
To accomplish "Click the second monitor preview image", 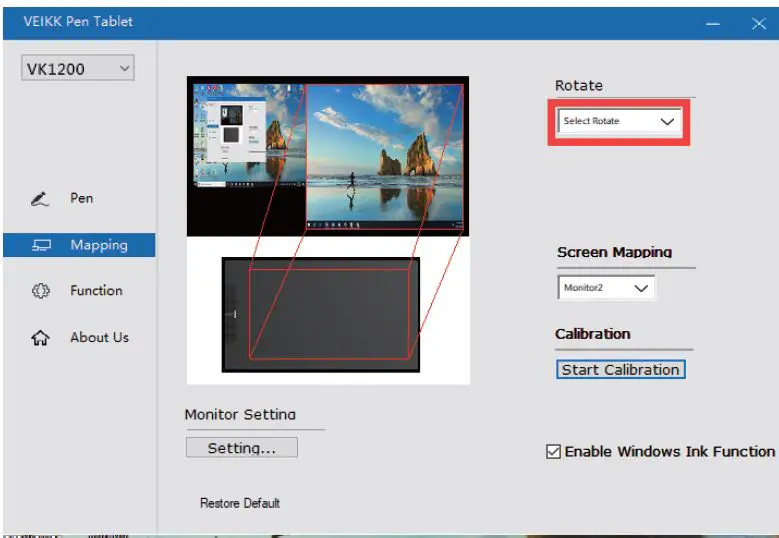I will (x=385, y=156).
